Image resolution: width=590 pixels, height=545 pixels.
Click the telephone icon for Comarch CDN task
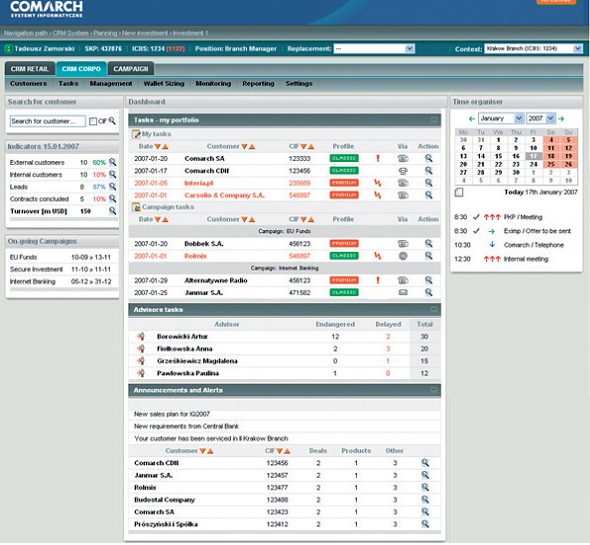pos(403,171)
